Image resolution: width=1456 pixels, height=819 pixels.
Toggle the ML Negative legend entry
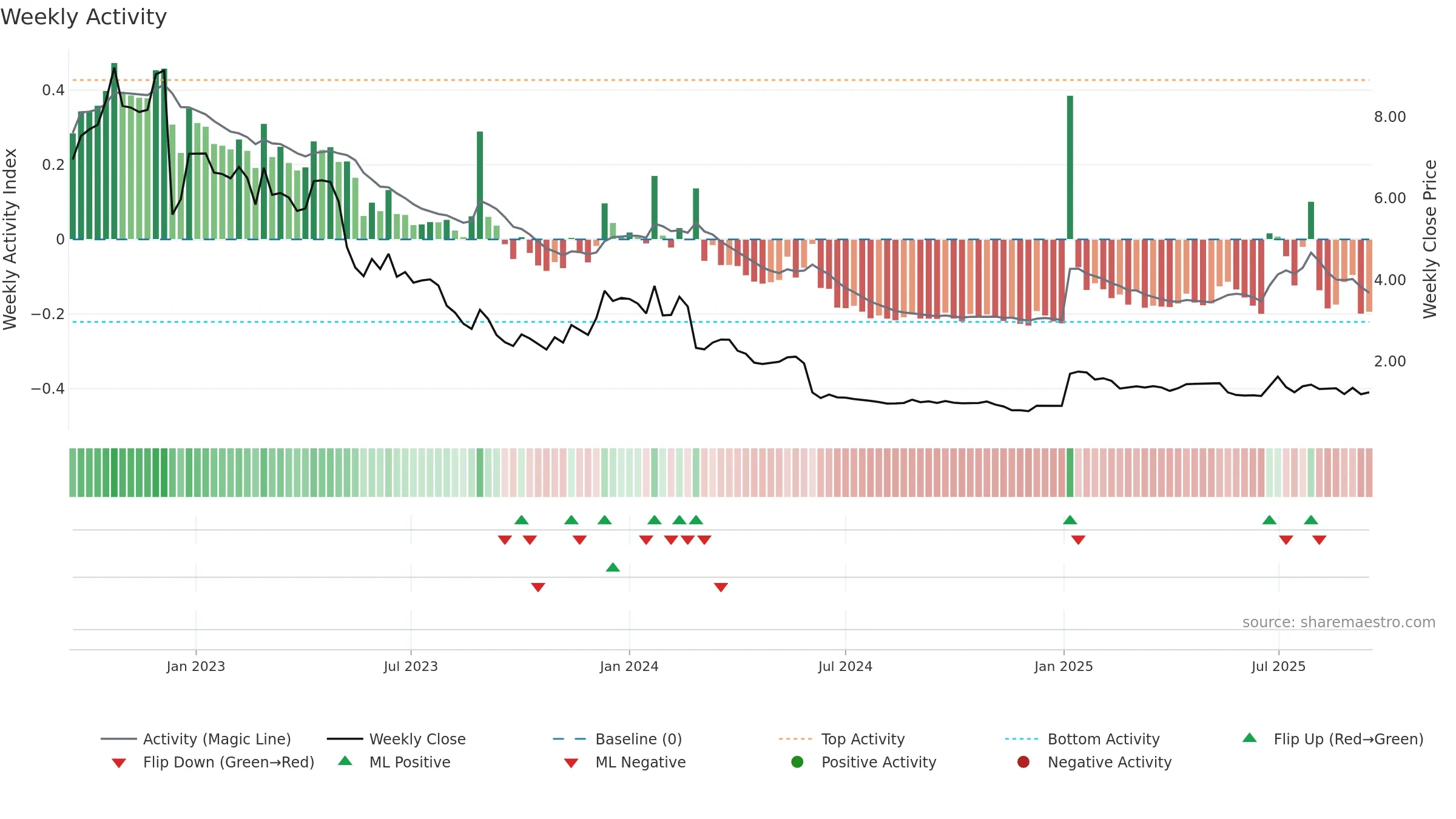[x=625, y=762]
